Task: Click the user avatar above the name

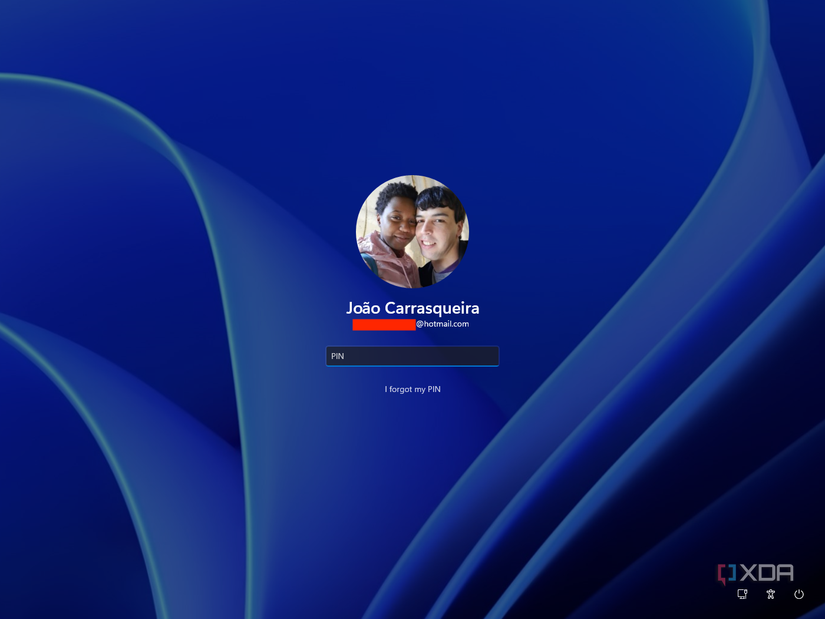Action: click(412, 232)
